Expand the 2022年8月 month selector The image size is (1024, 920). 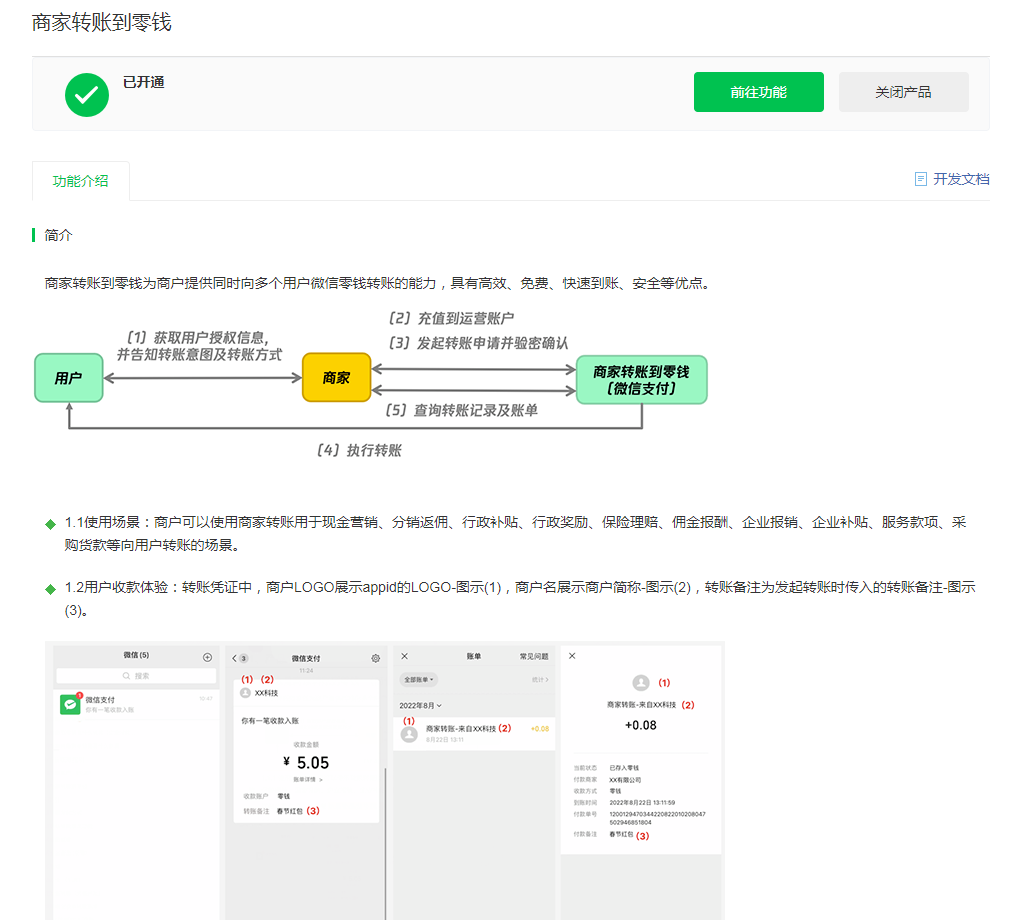click(421, 706)
